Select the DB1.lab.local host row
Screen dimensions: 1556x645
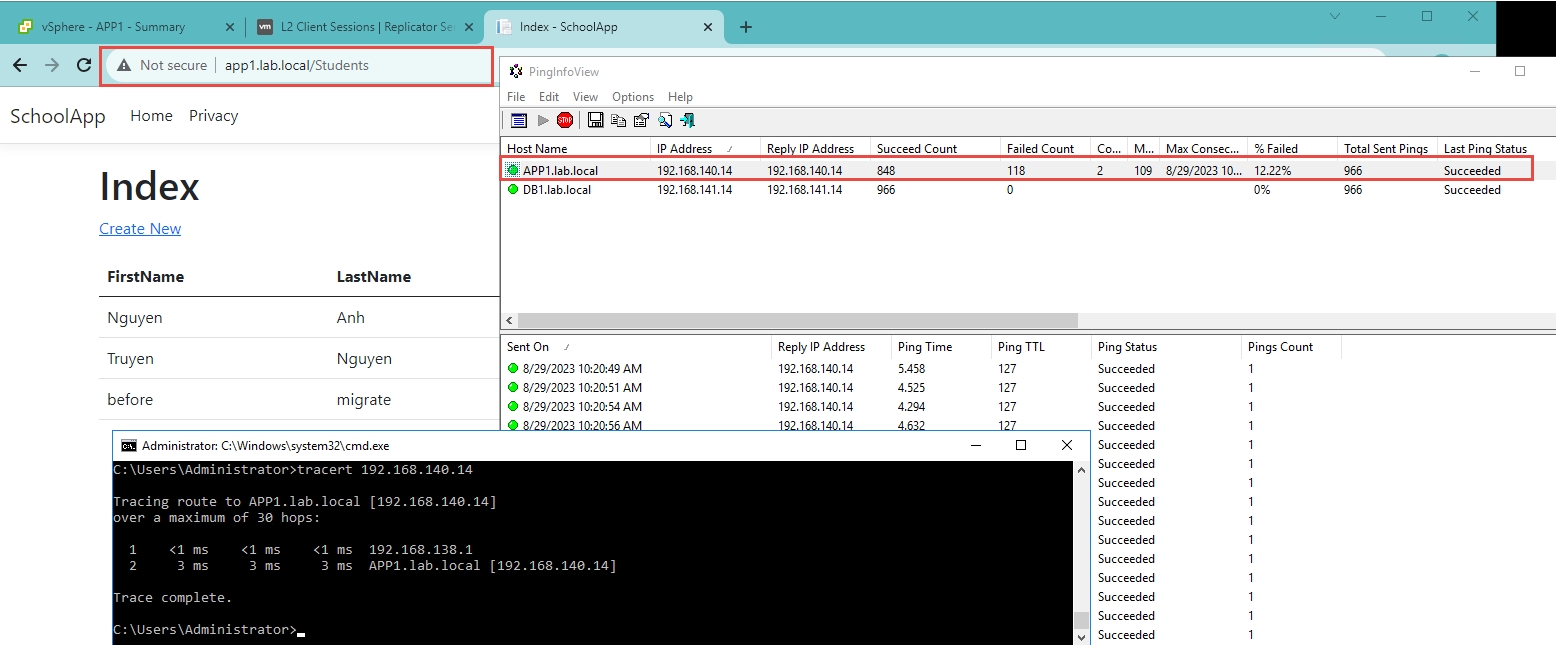(x=556, y=190)
